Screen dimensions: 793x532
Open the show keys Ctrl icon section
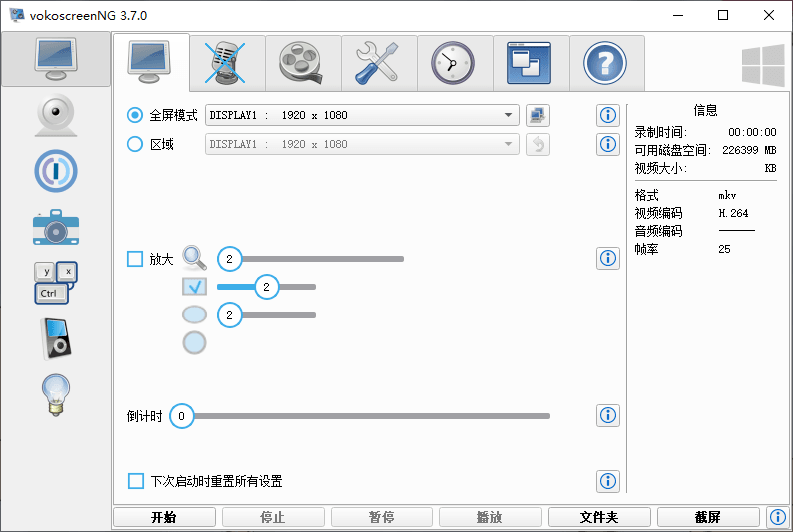(x=56, y=283)
